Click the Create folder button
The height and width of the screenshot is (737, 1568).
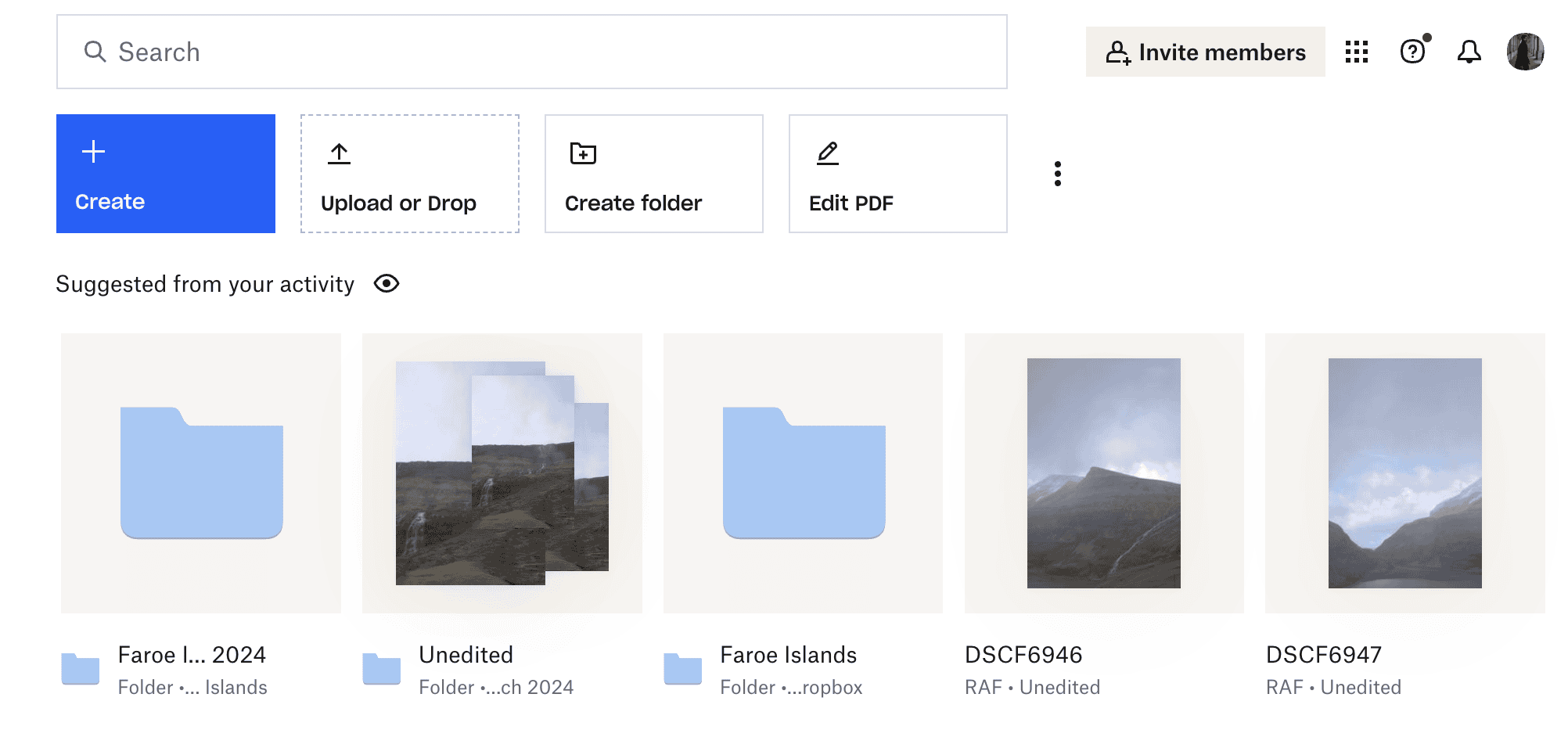click(654, 174)
